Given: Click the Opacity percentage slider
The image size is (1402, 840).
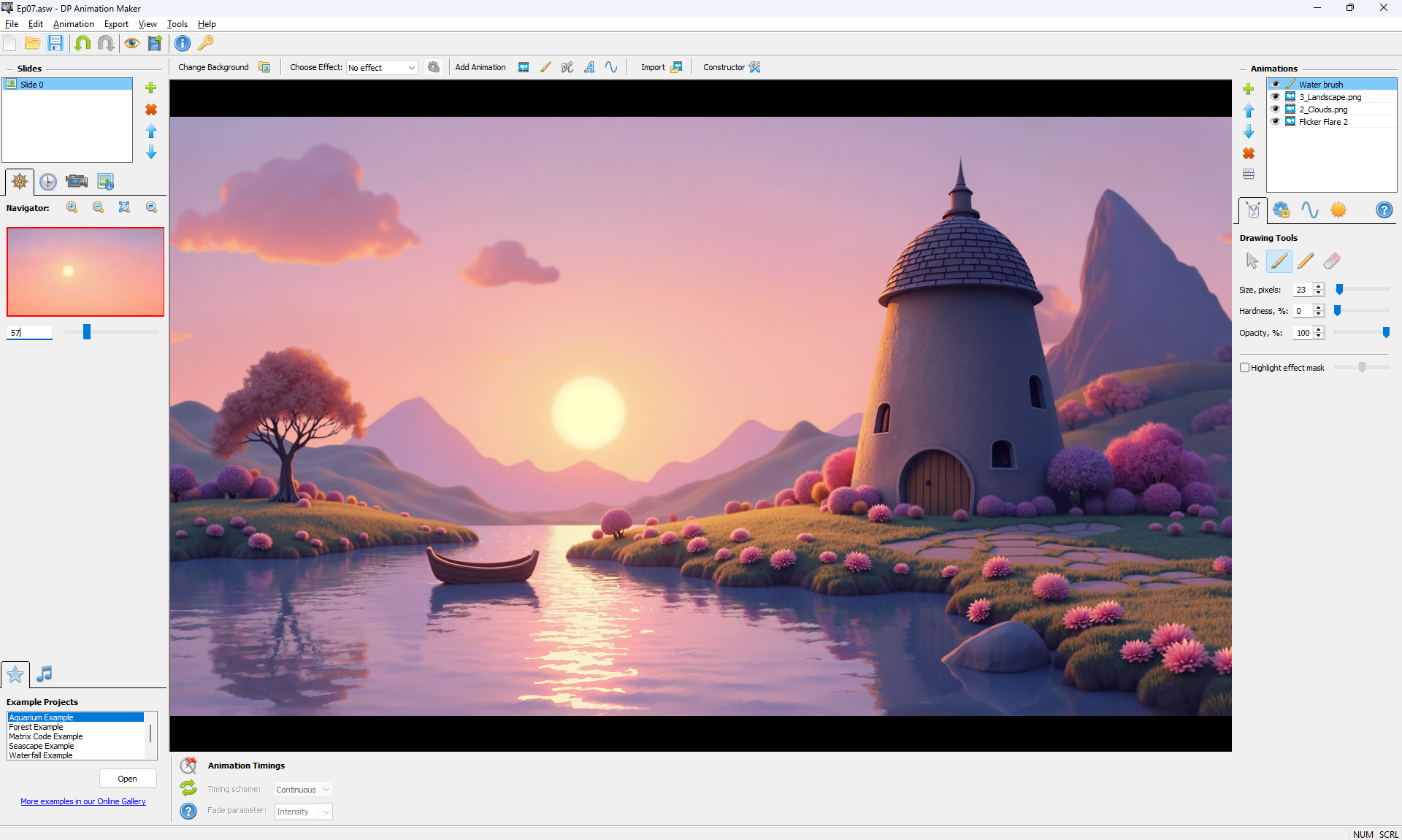Looking at the screenshot, I should pyautogui.click(x=1361, y=333).
